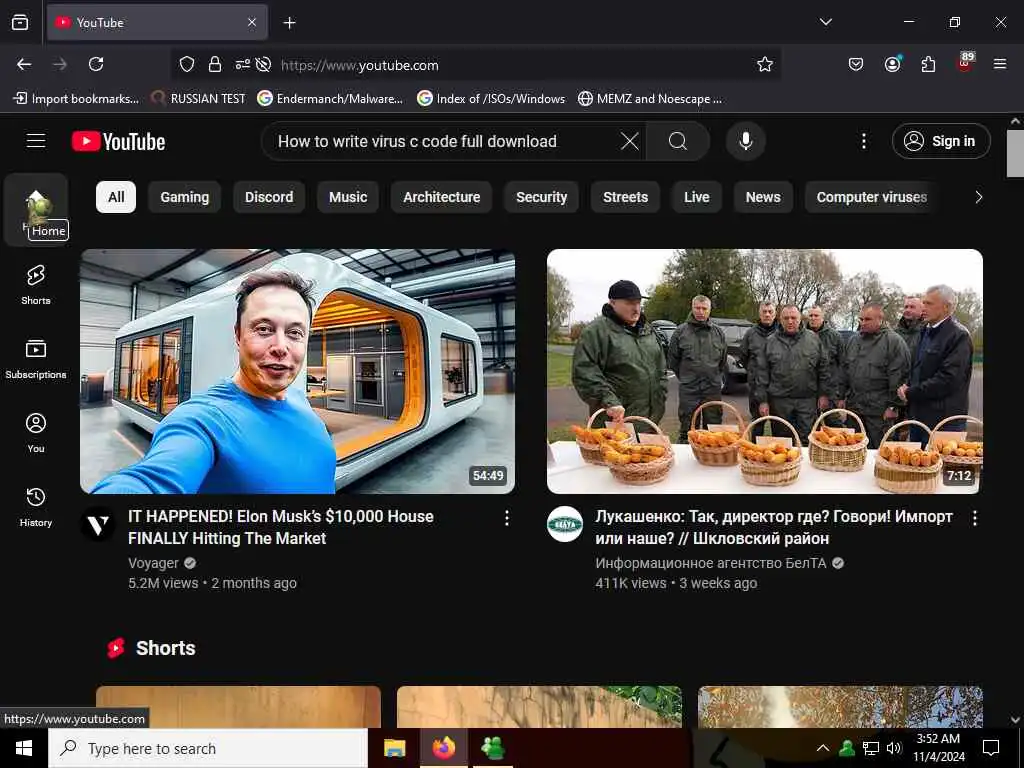Image resolution: width=1024 pixels, height=768 pixels.
Task: Select the Streets filter chip
Action: 626,197
